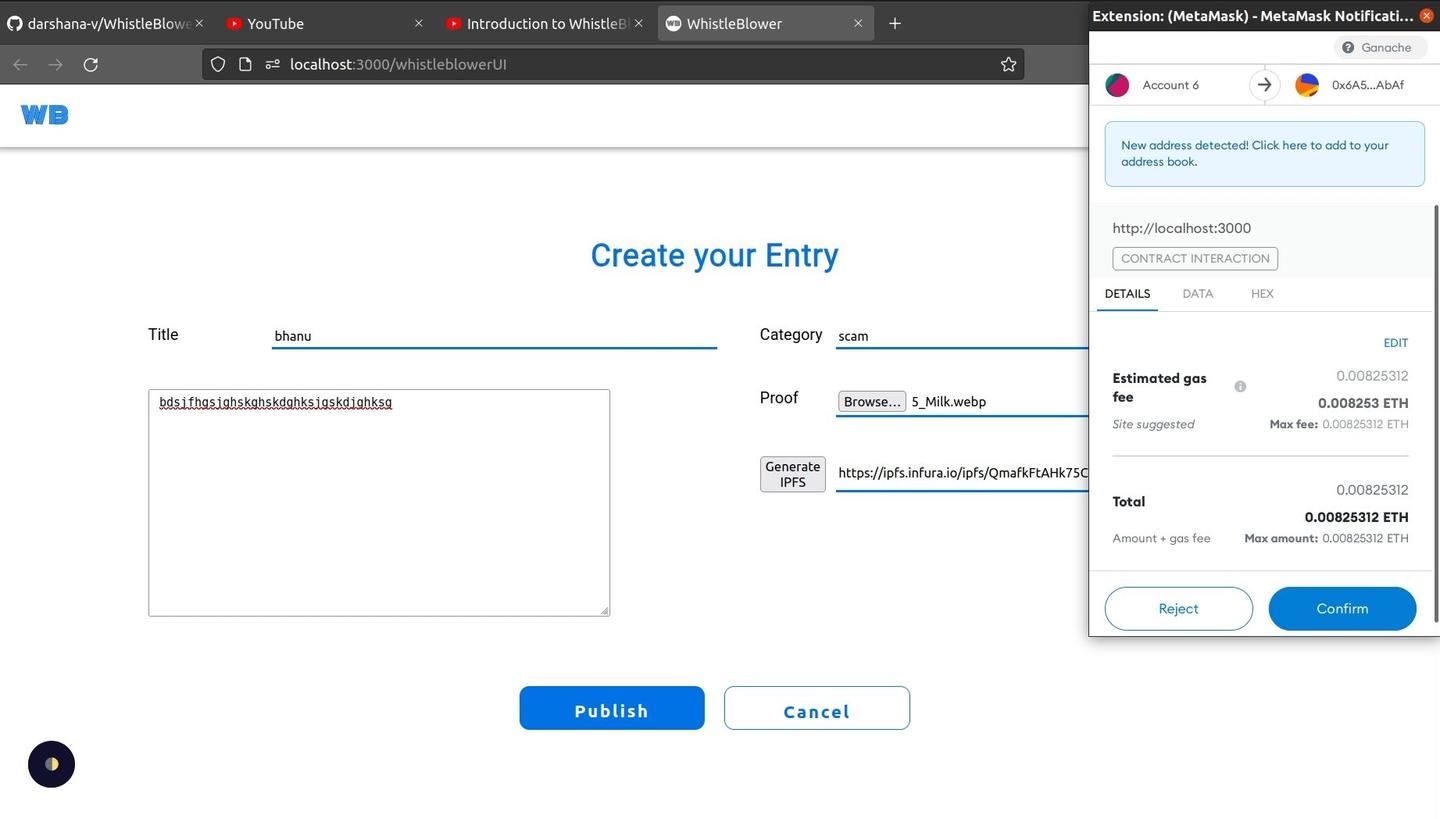Click the Browse file button for Proof
This screenshot has height=819, width=1440.
872,401
